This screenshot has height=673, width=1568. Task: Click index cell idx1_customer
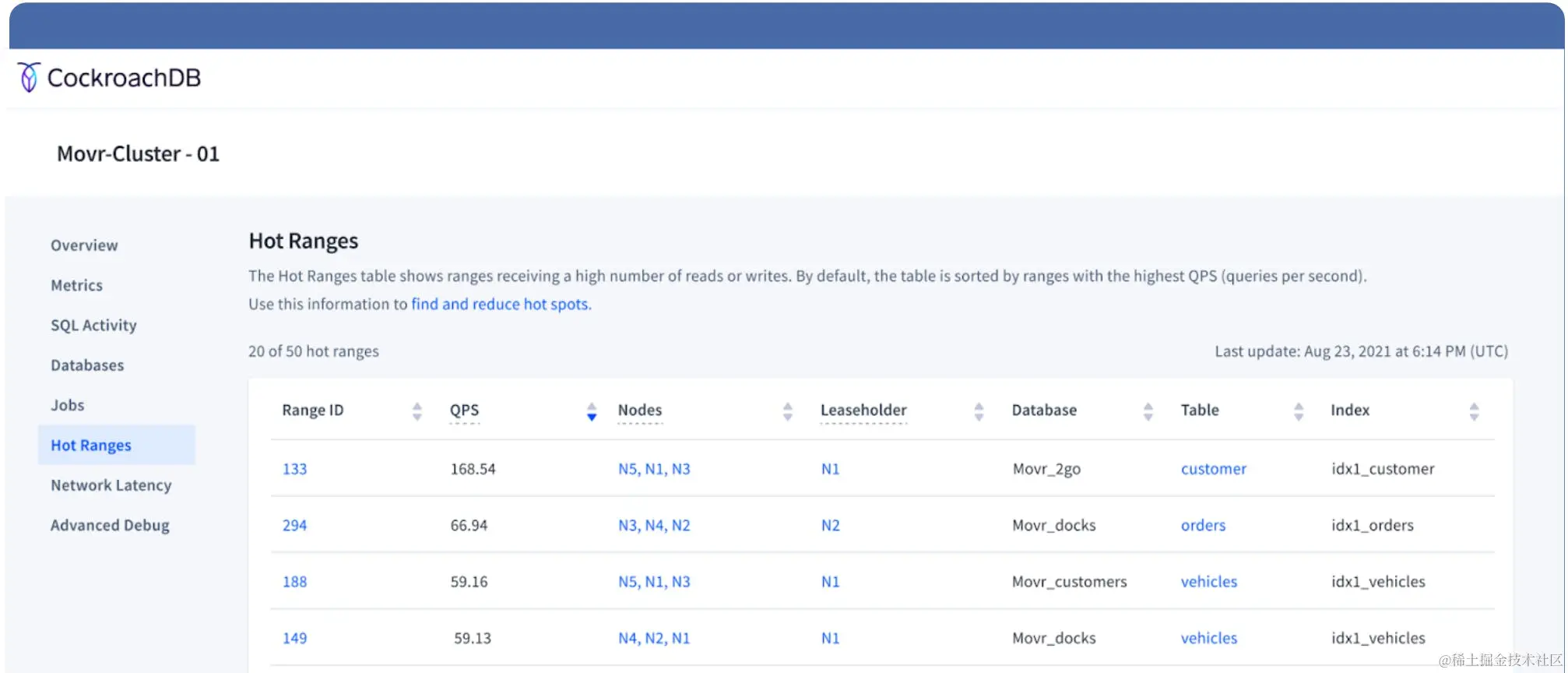click(x=1383, y=469)
